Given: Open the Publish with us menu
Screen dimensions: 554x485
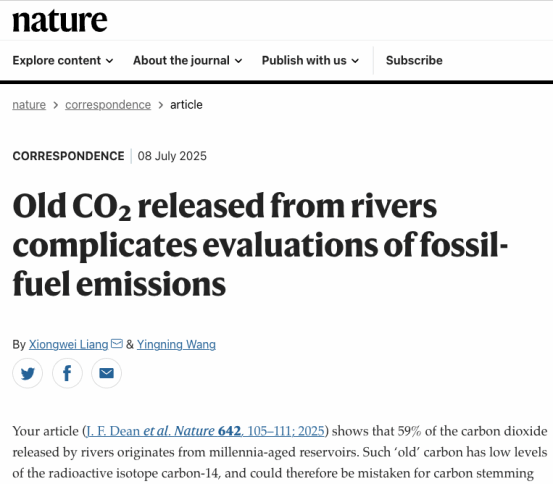Looking at the screenshot, I should click(x=310, y=60).
